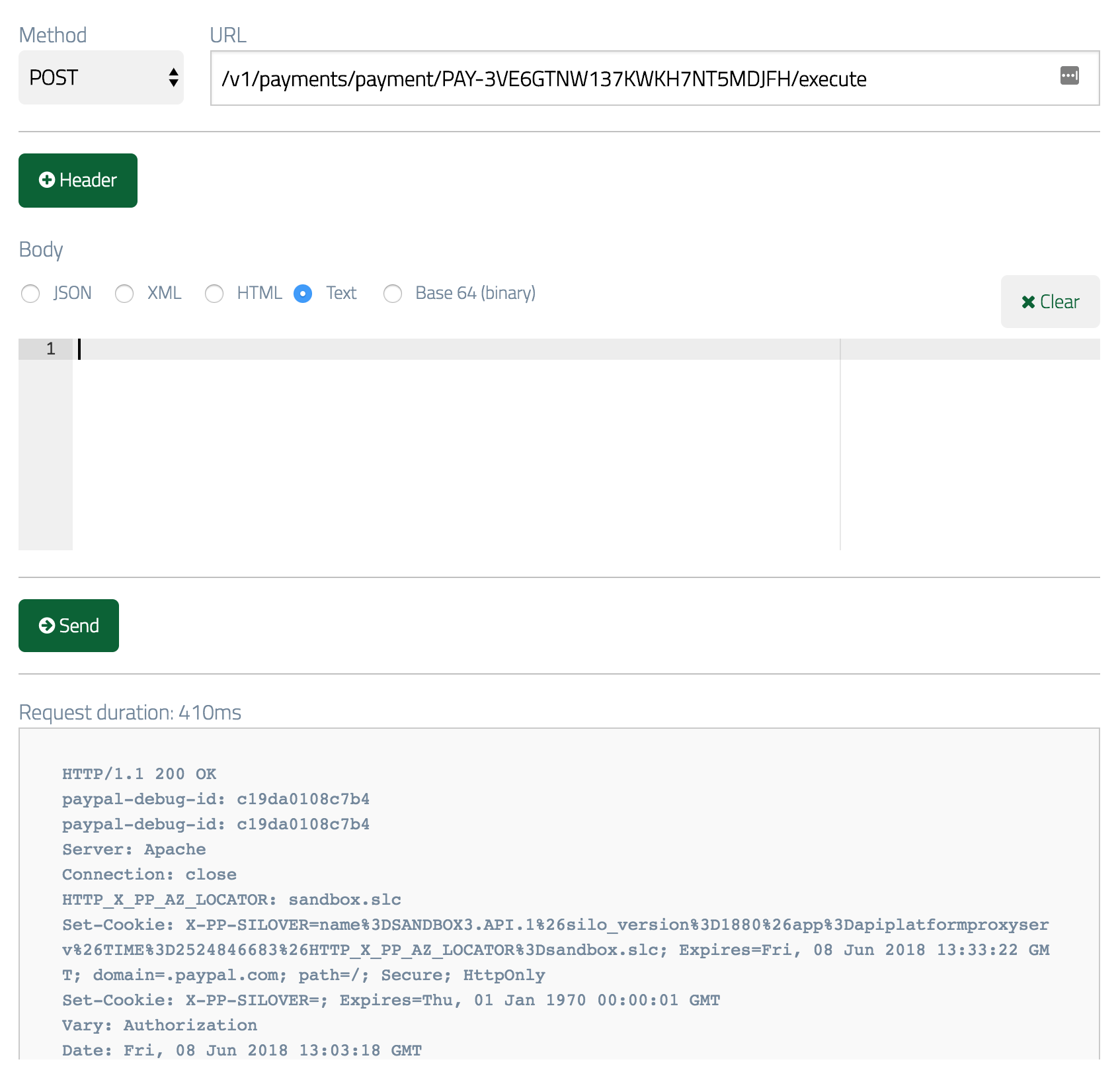This screenshot has width=1120, height=1078.
Task: Click line number 1 in editor gutter
Action: pos(50,349)
